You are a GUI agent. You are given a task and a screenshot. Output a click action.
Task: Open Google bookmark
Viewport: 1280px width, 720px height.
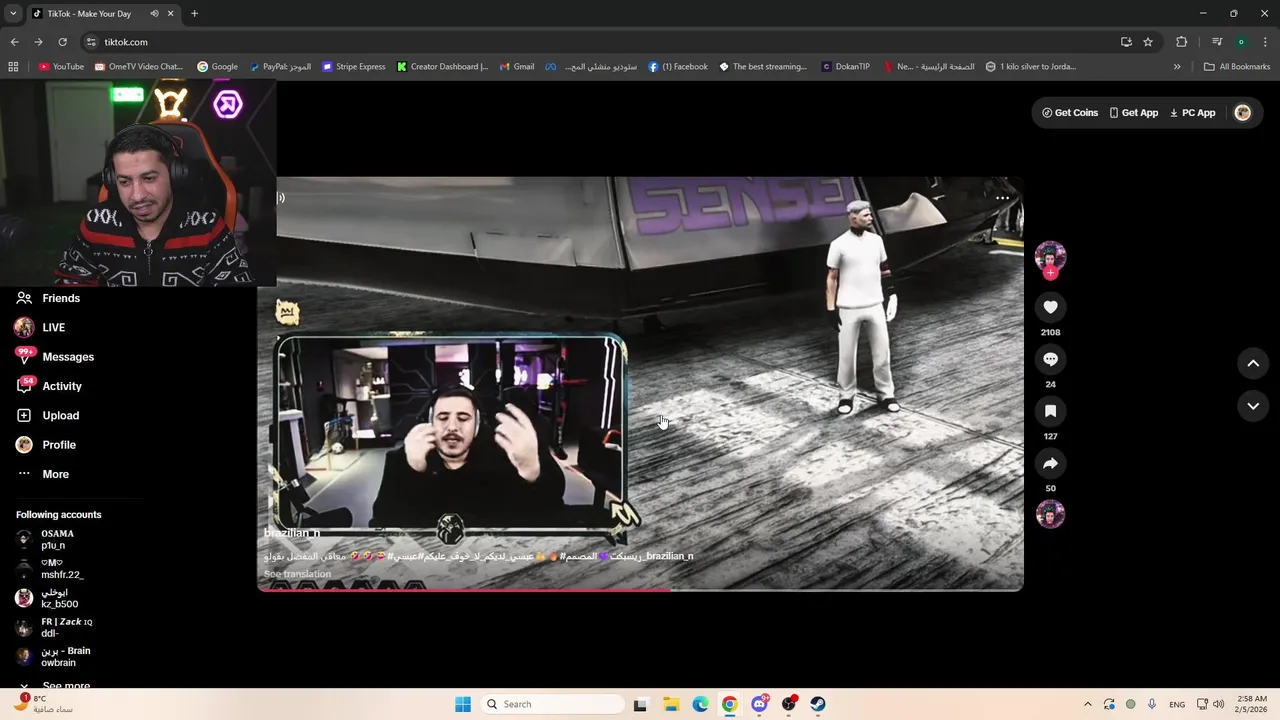[x=217, y=67]
